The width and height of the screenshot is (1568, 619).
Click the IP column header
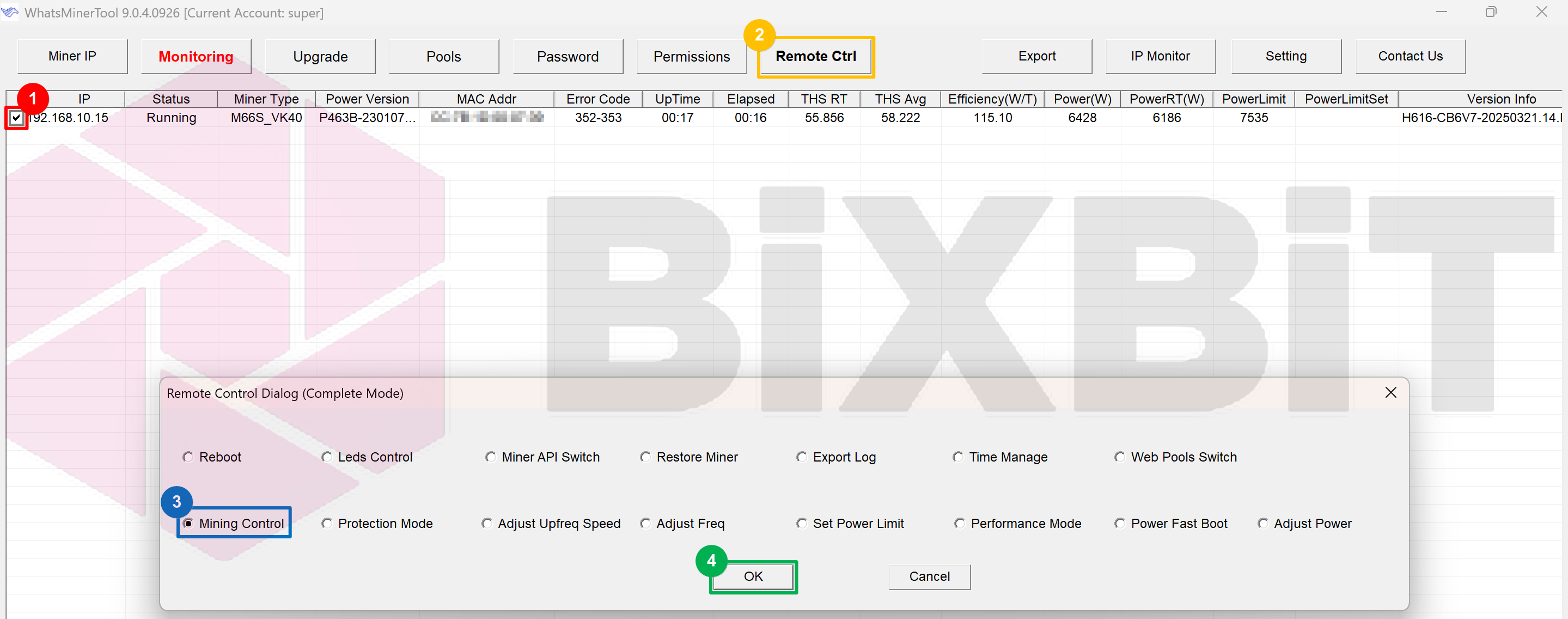(84, 99)
